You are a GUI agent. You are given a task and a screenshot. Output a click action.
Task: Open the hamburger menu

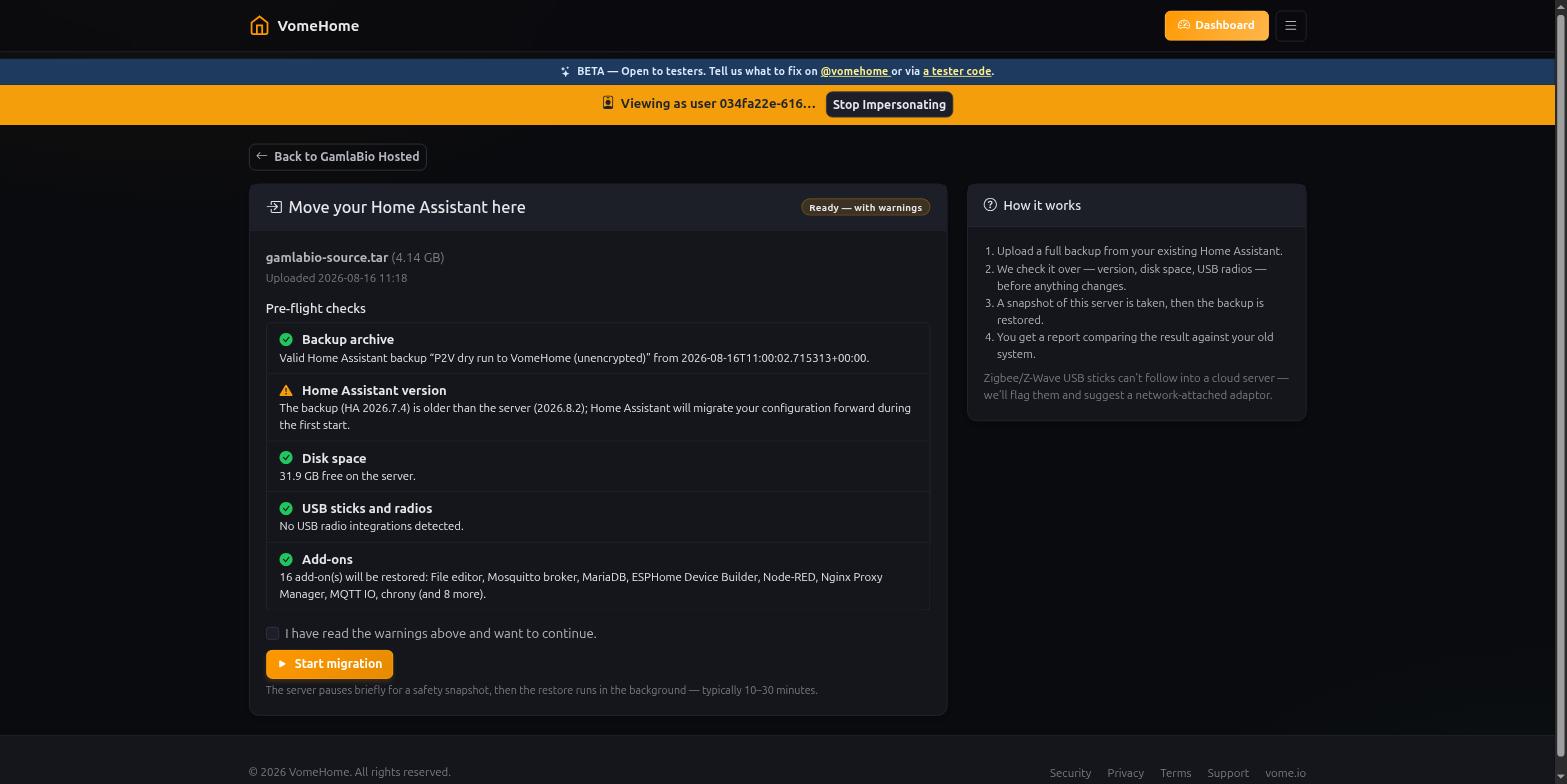[1291, 26]
